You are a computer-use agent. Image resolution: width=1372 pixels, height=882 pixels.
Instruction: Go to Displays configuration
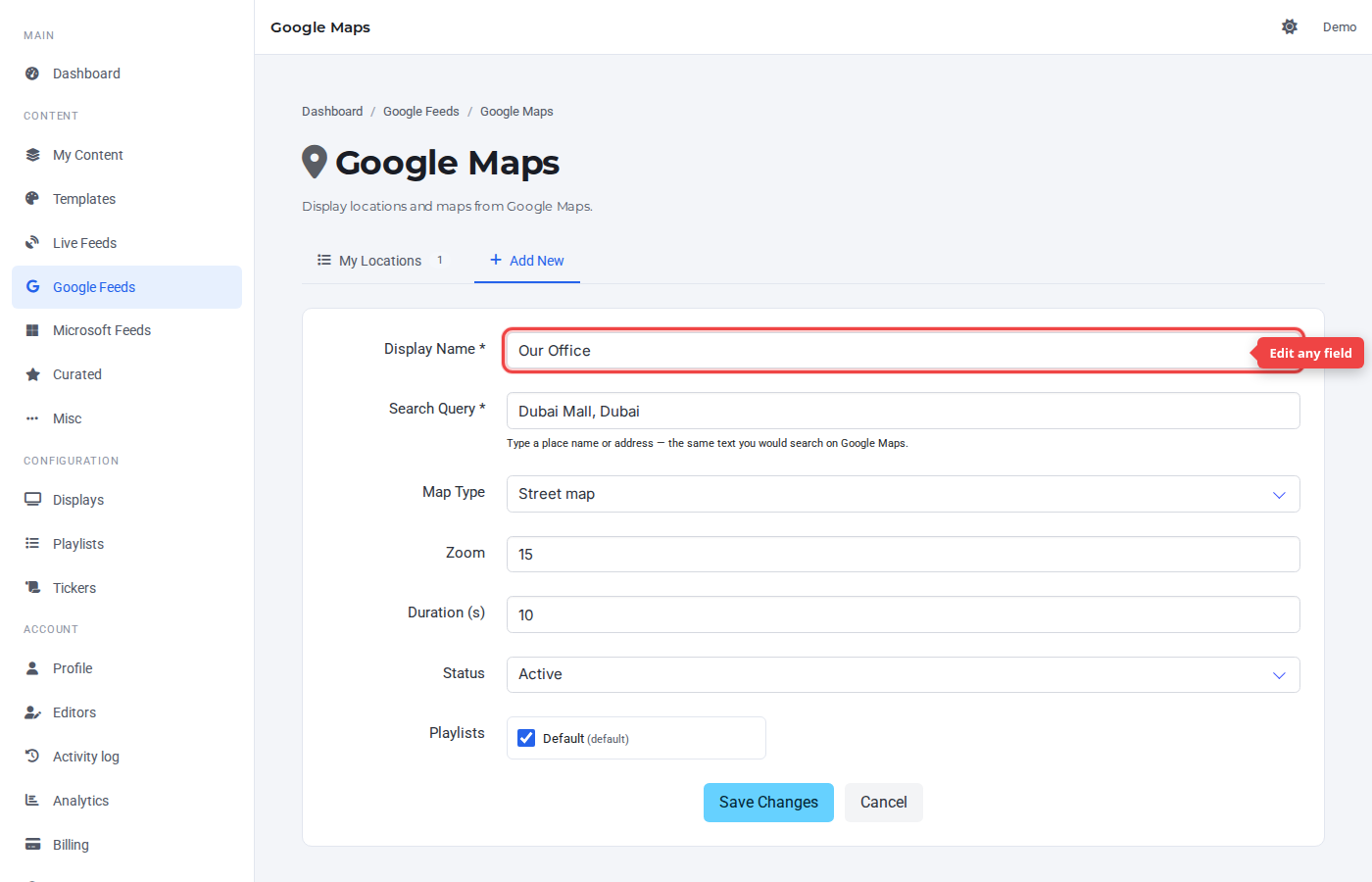tap(126, 500)
